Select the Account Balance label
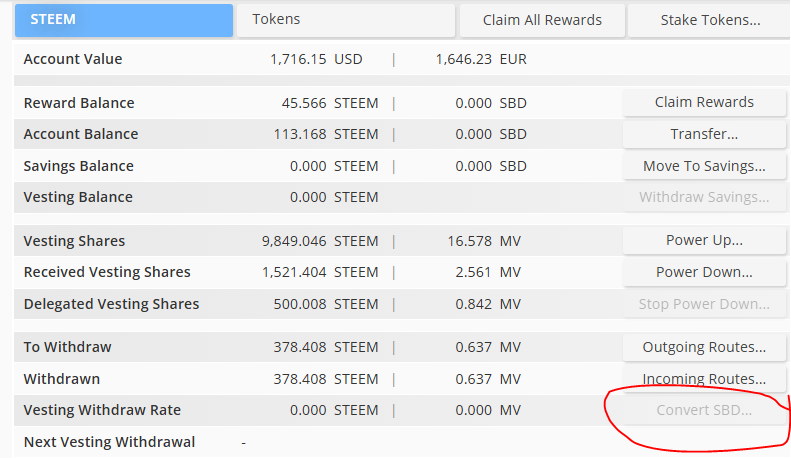This screenshot has height=458, width=791. (x=81, y=134)
